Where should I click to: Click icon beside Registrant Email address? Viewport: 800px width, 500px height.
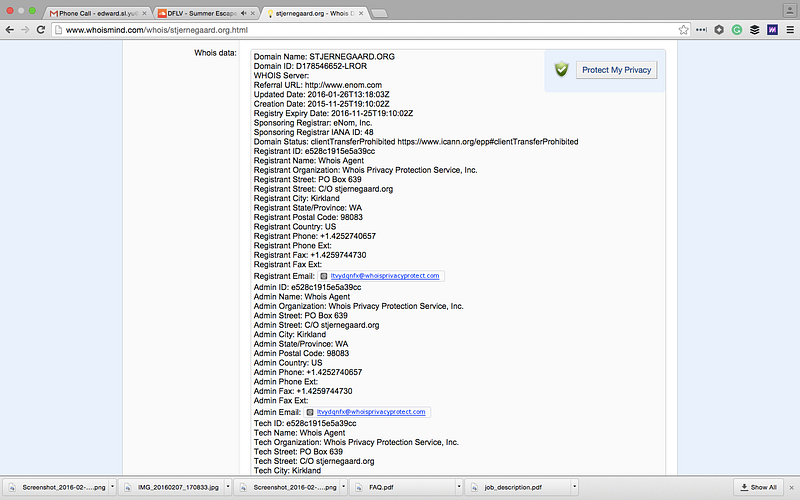323,276
